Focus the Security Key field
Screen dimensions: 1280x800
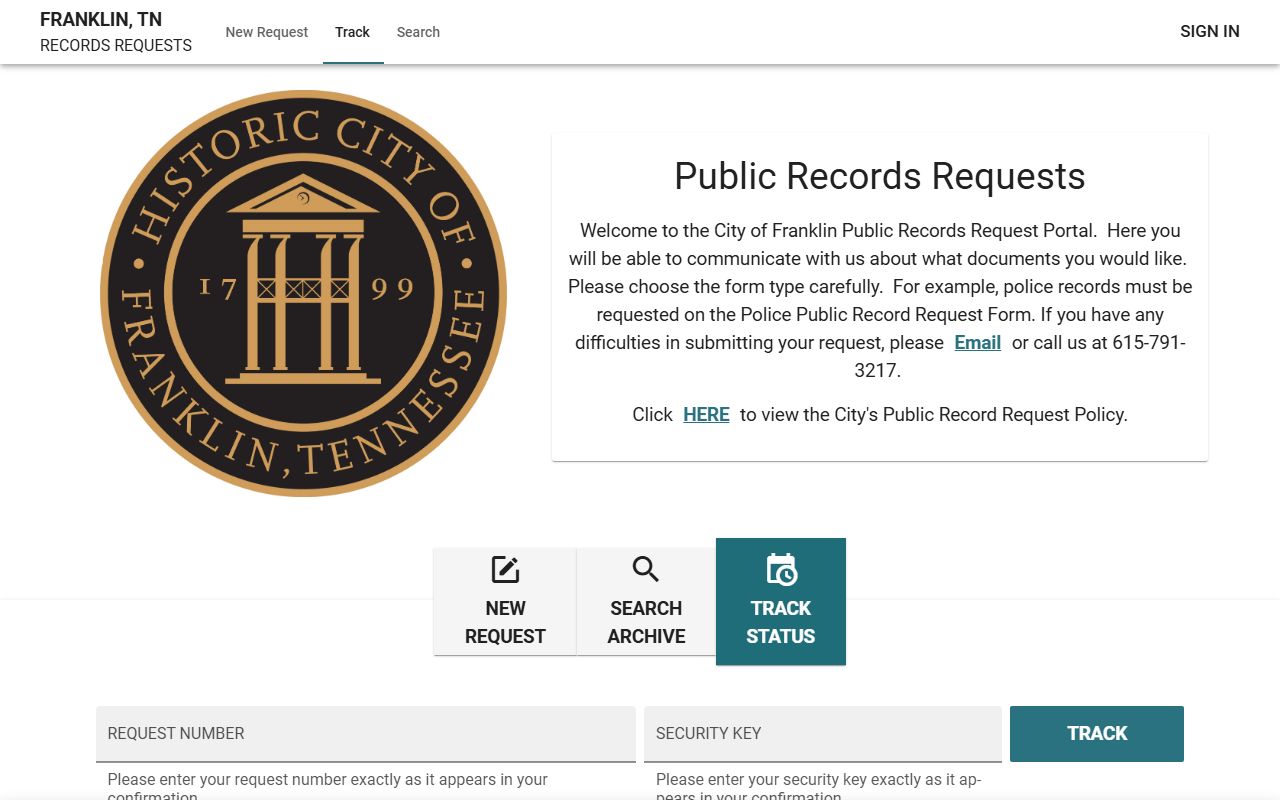click(823, 734)
